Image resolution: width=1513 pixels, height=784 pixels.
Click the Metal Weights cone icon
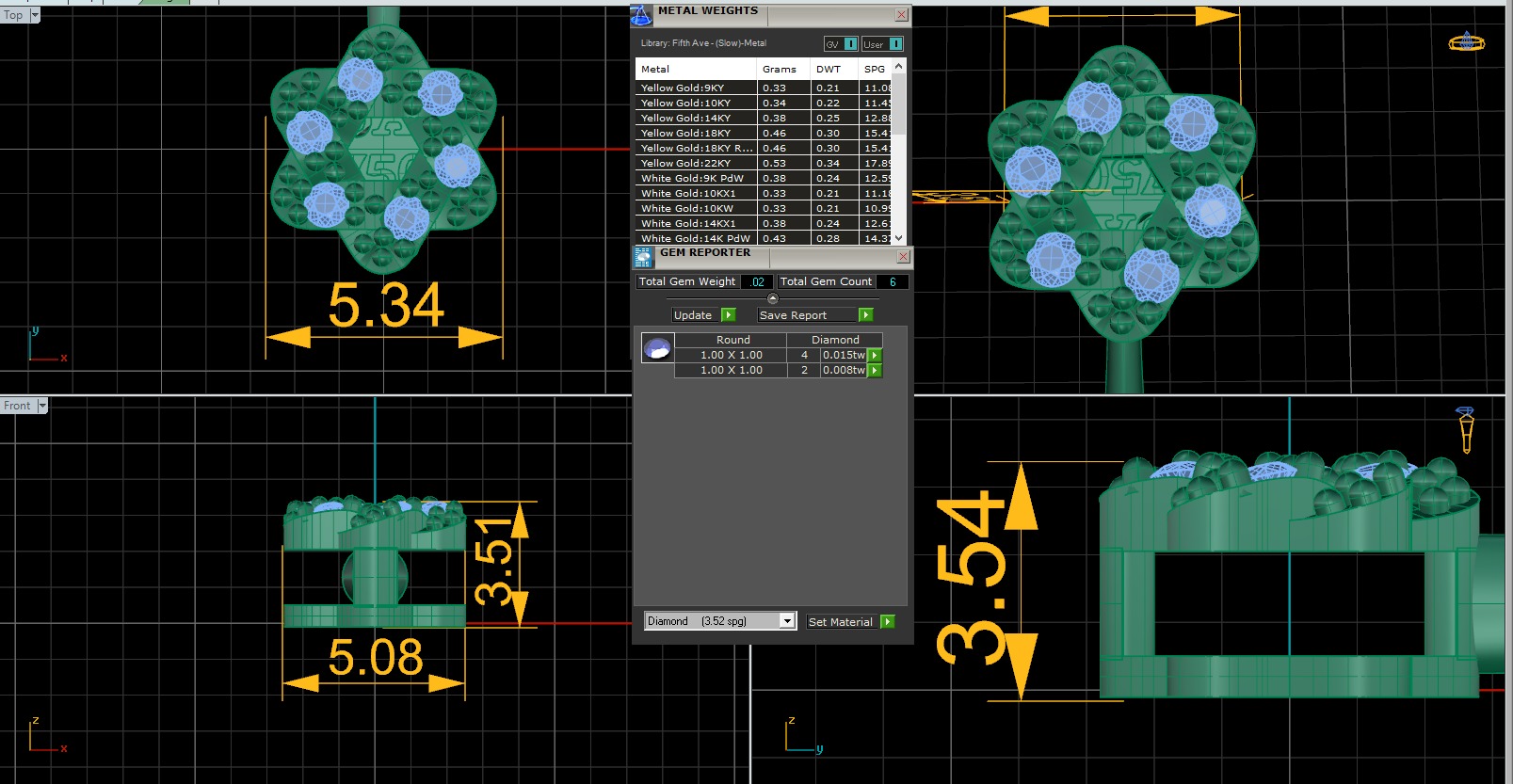(x=641, y=15)
